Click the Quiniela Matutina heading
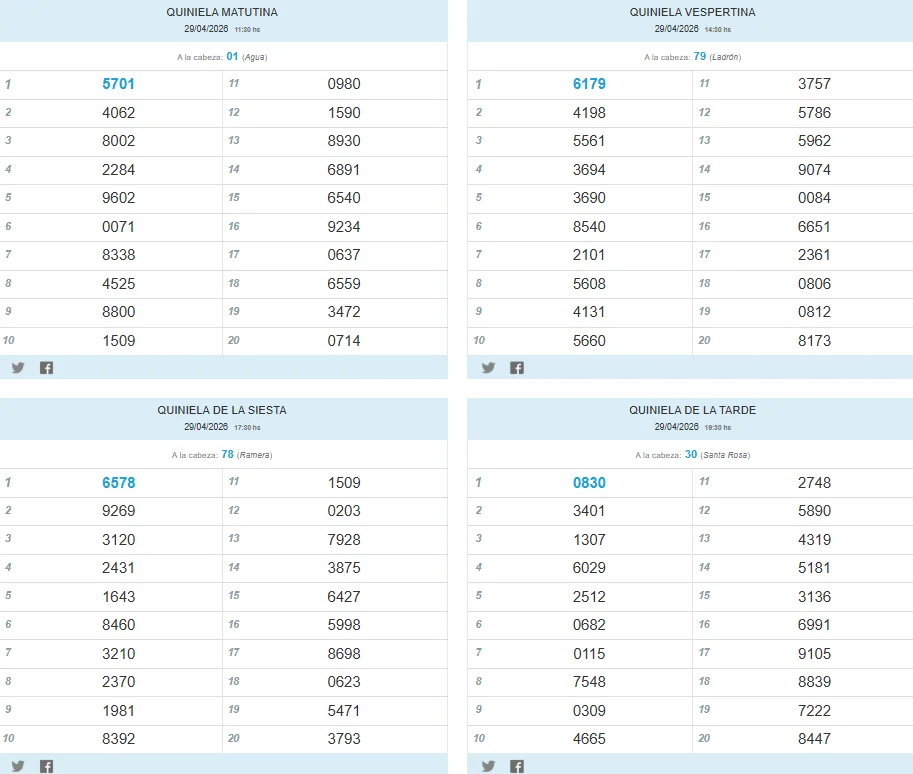 (222, 12)
